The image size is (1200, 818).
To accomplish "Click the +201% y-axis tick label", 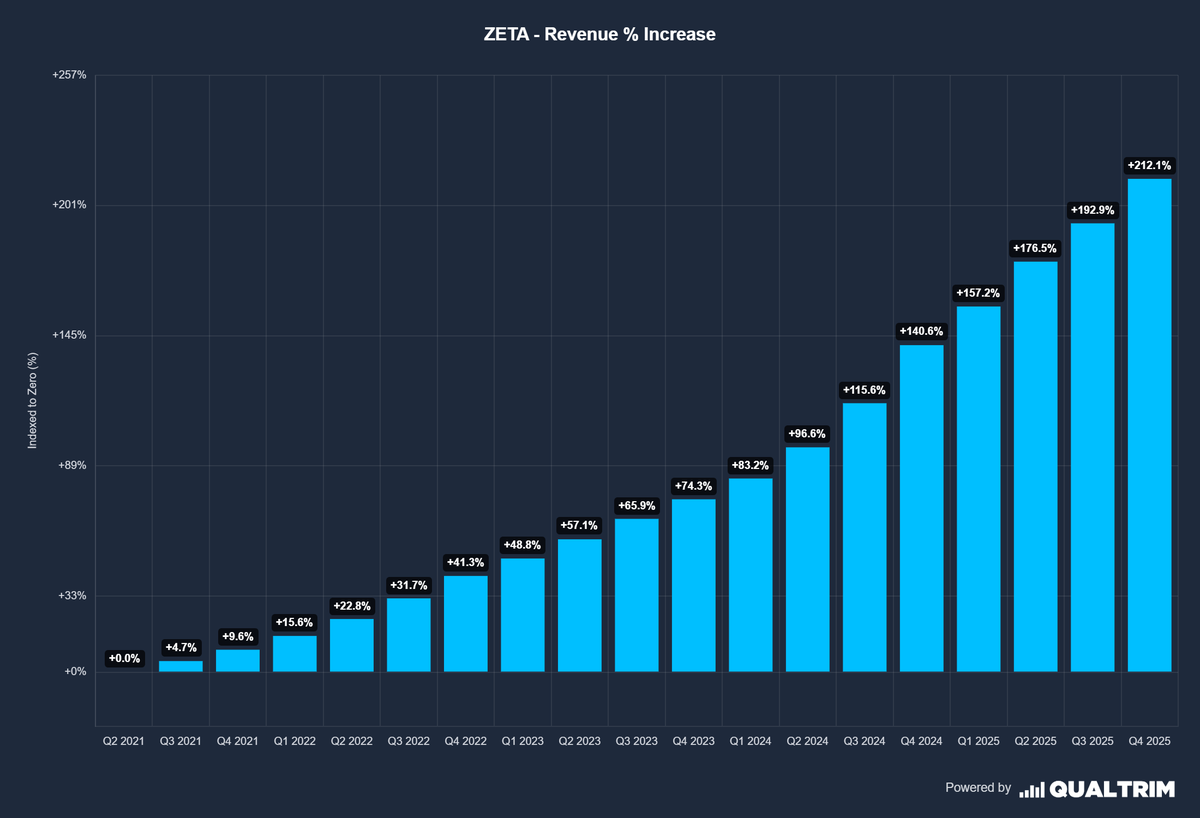I will click(70, 205).
